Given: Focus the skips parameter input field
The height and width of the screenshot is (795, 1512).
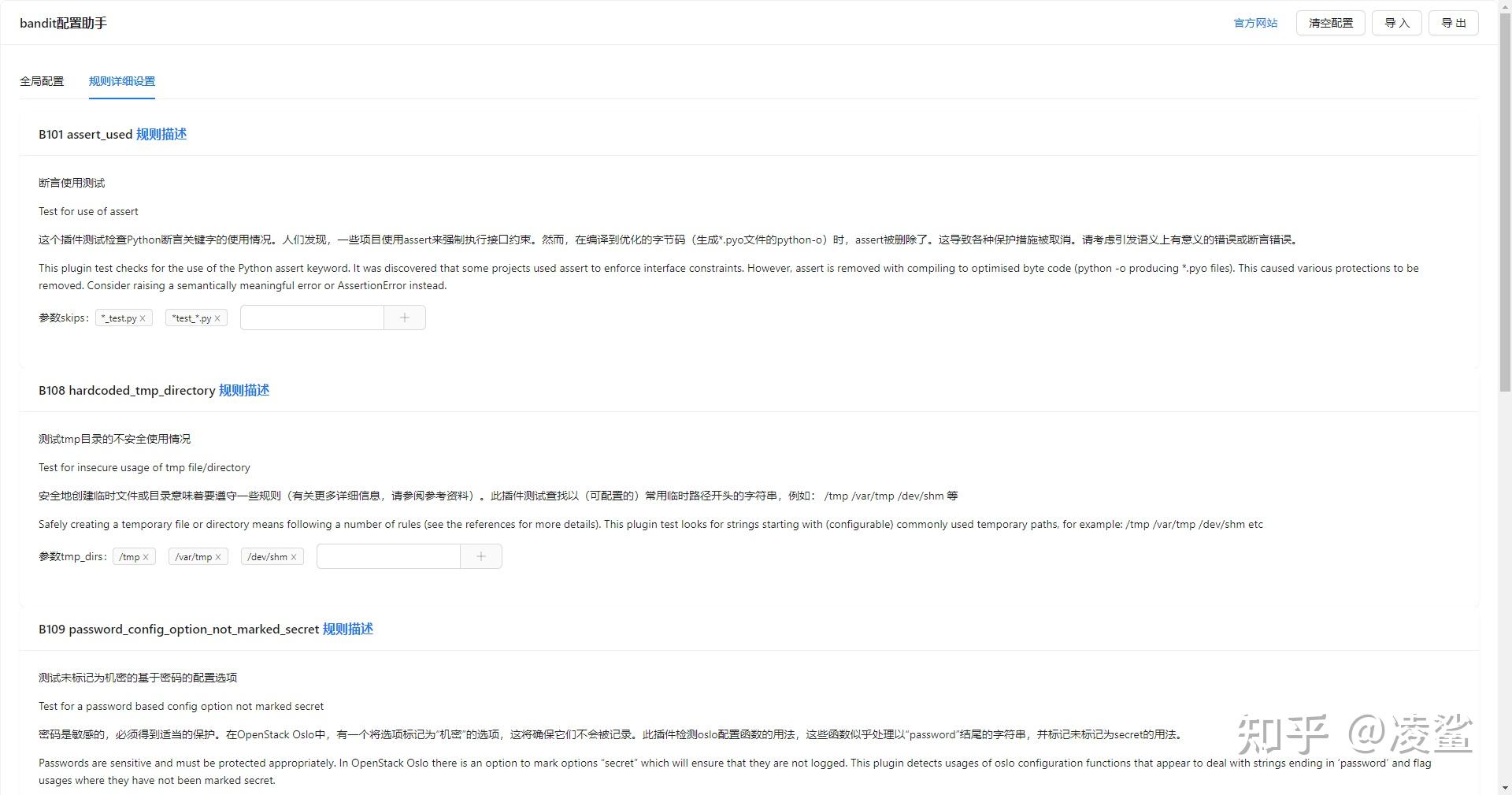Looking at the screenshot, I should (312, 318).
